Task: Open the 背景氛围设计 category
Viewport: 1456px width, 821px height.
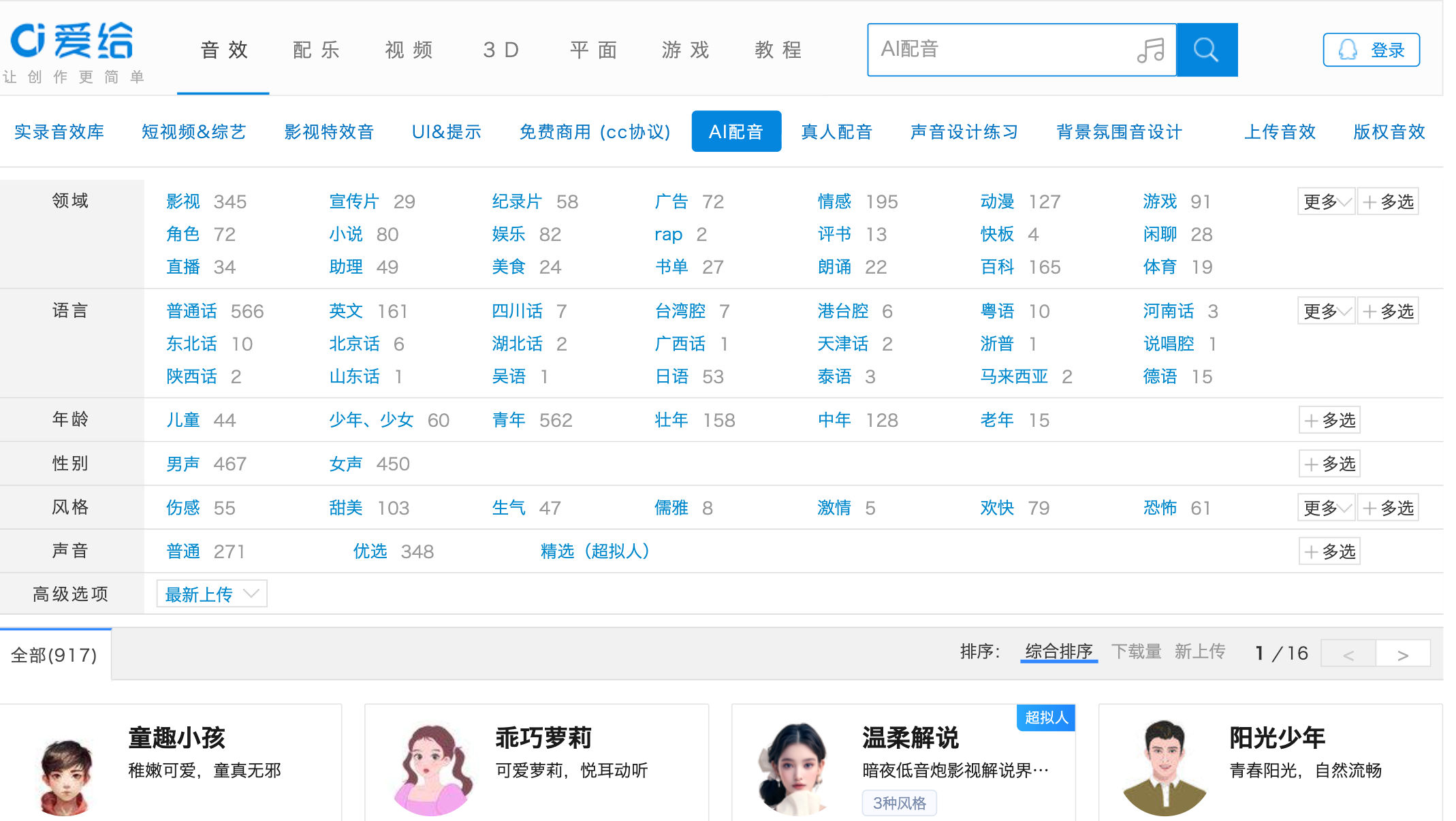Action: point(1119,131)
